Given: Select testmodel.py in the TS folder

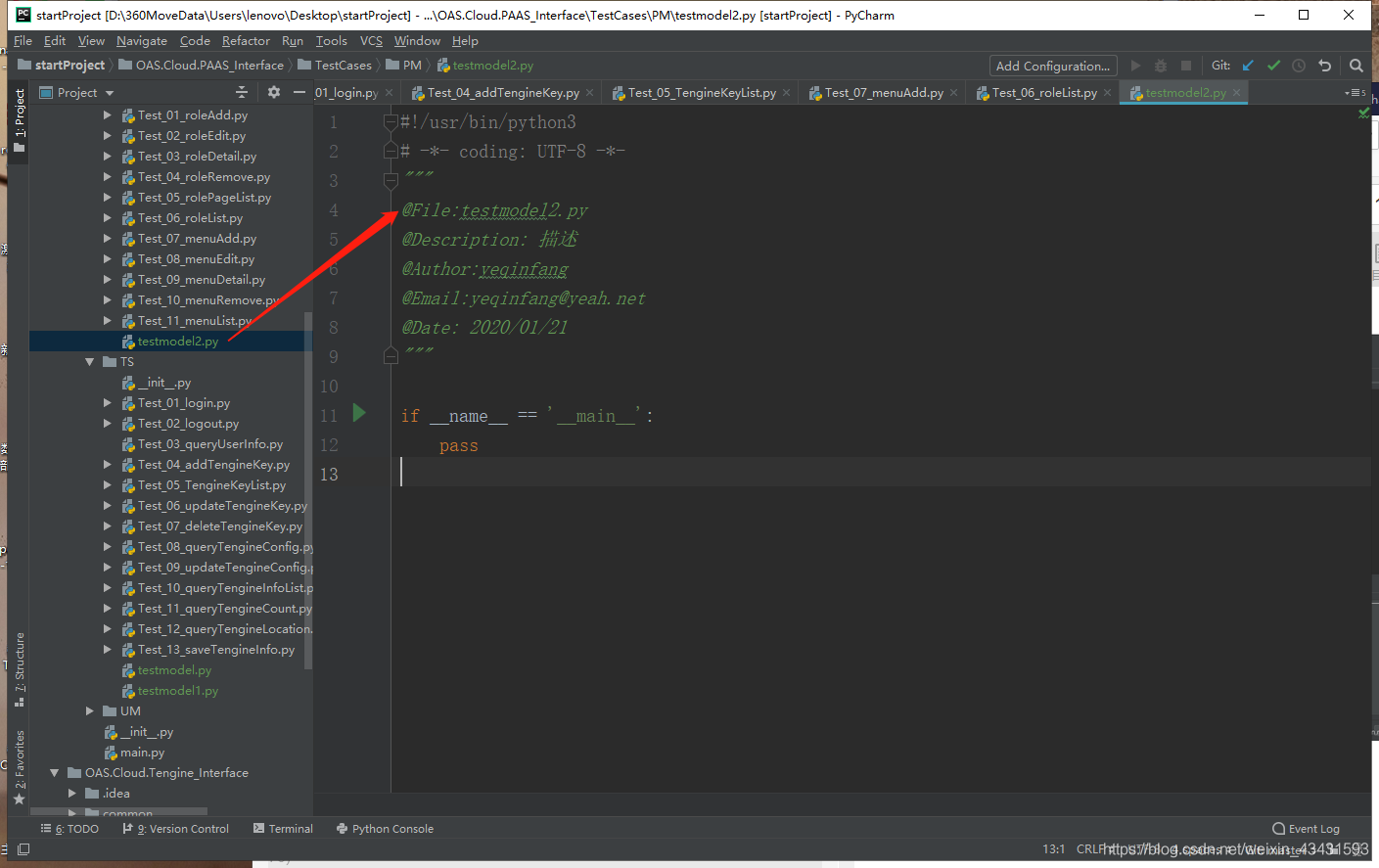Looking at the screenshot, I should pyautogui.click(x=174, y=670).
